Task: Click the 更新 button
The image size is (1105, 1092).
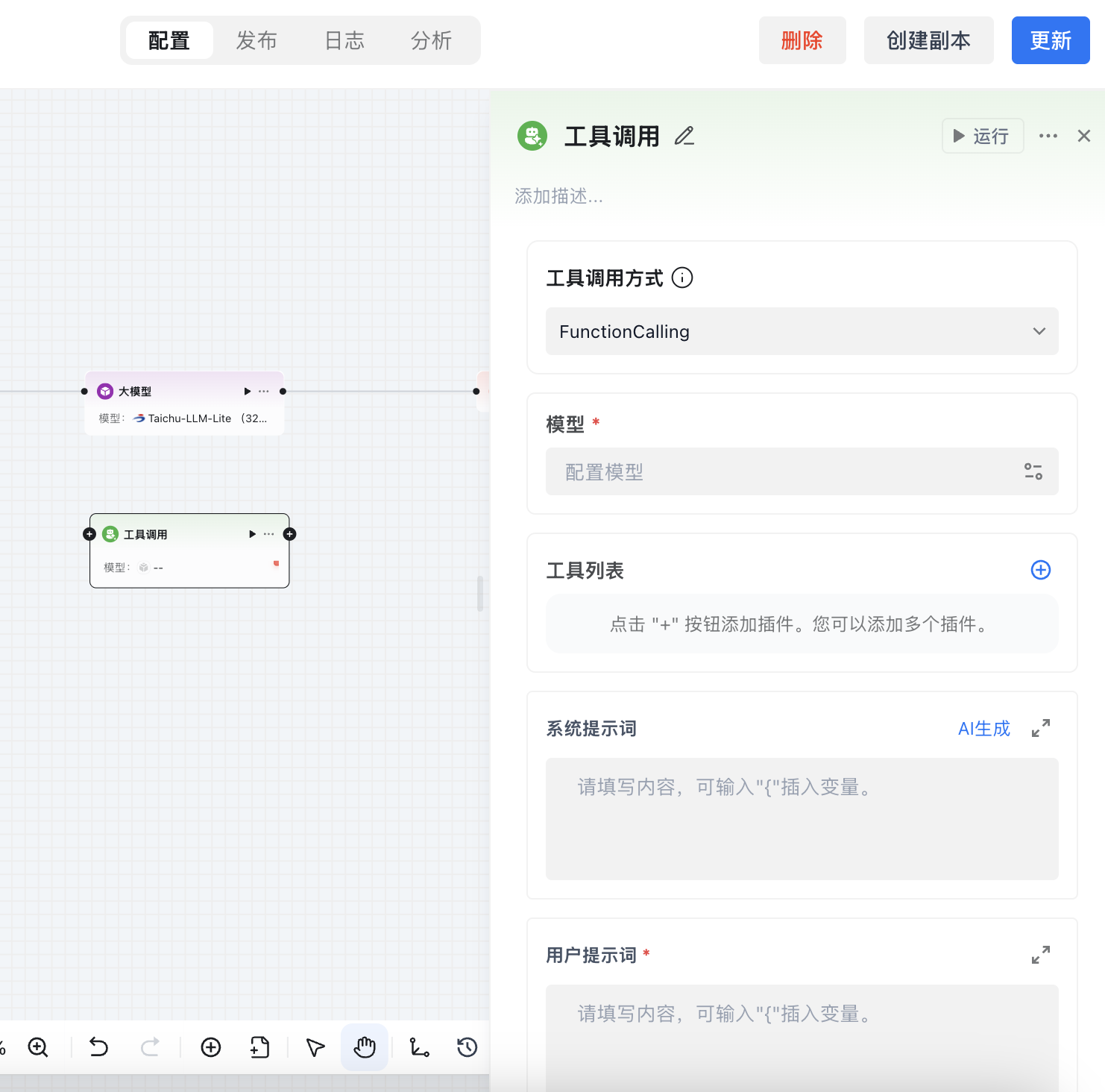Action: tap(1051, 40)
